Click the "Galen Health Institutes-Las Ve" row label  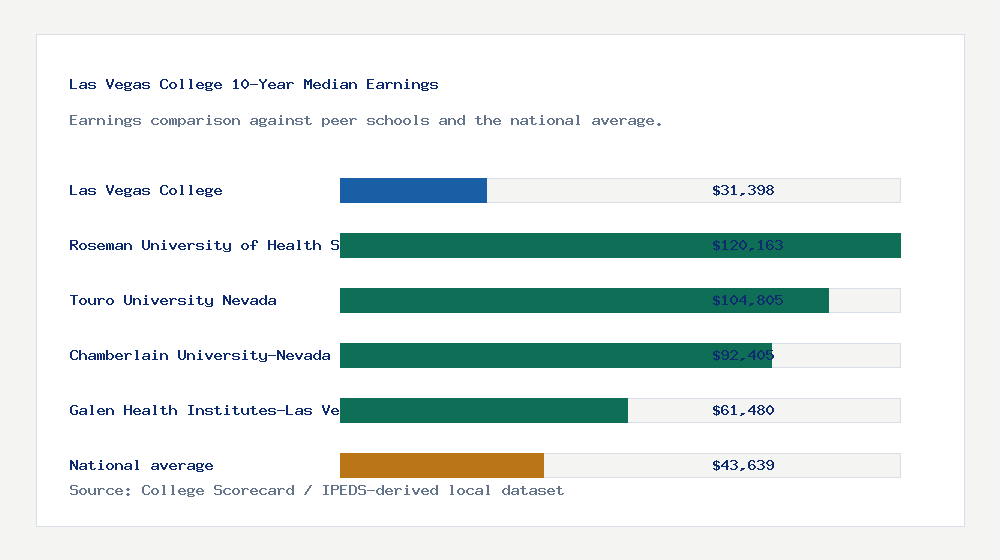point(204,410)
